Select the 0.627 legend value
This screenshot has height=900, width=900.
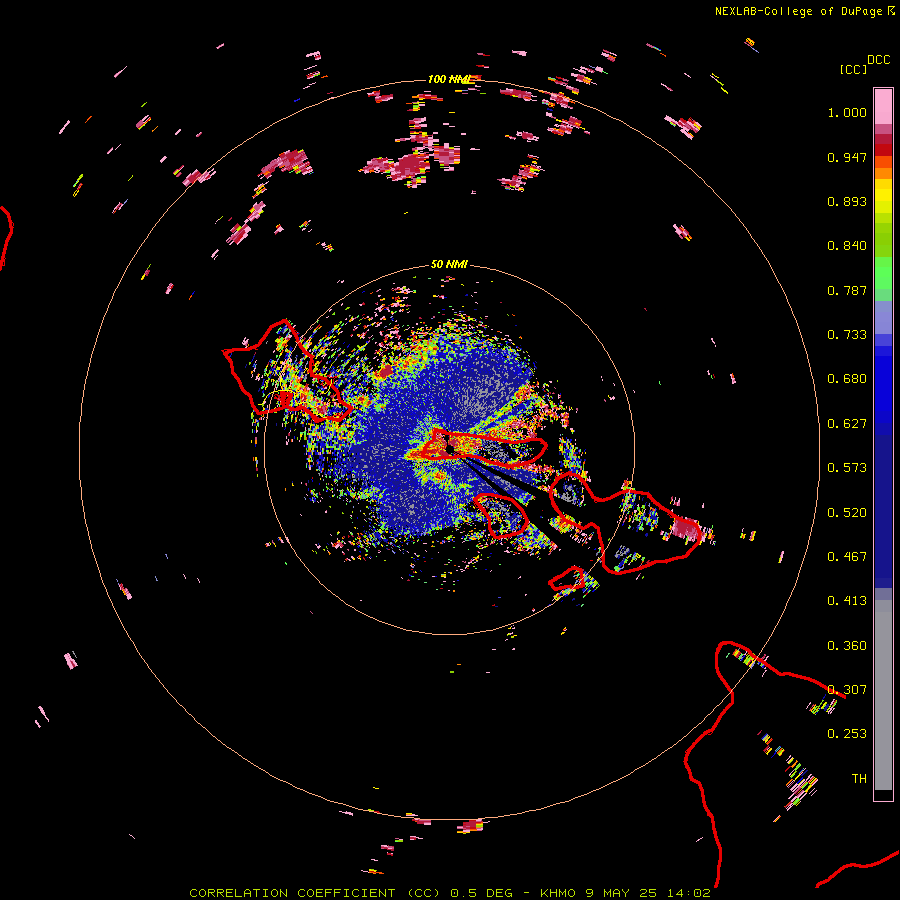(x=847, y=424)
